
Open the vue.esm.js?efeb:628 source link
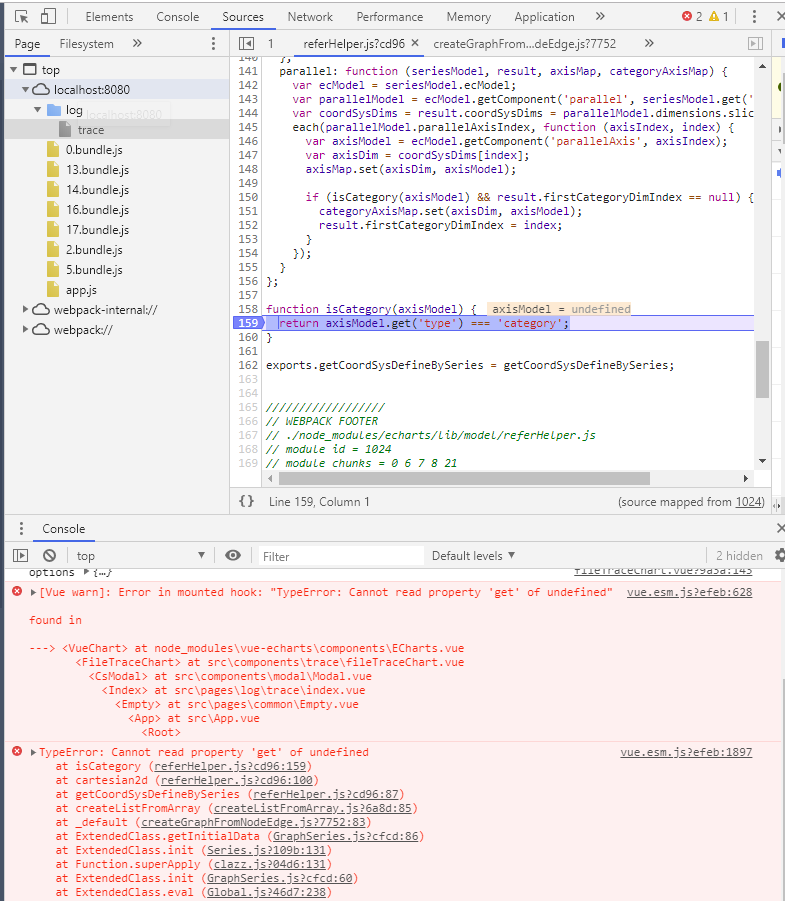pos(688,593)
